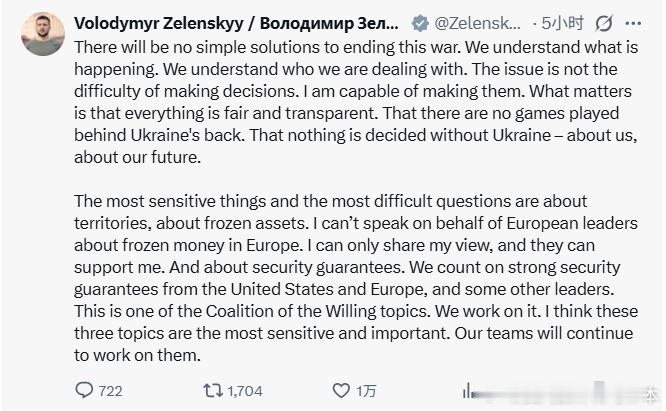The height and width of the screenshot is (411, 666).
Task: Click the repost arrows icon
Action: point(210,391)
